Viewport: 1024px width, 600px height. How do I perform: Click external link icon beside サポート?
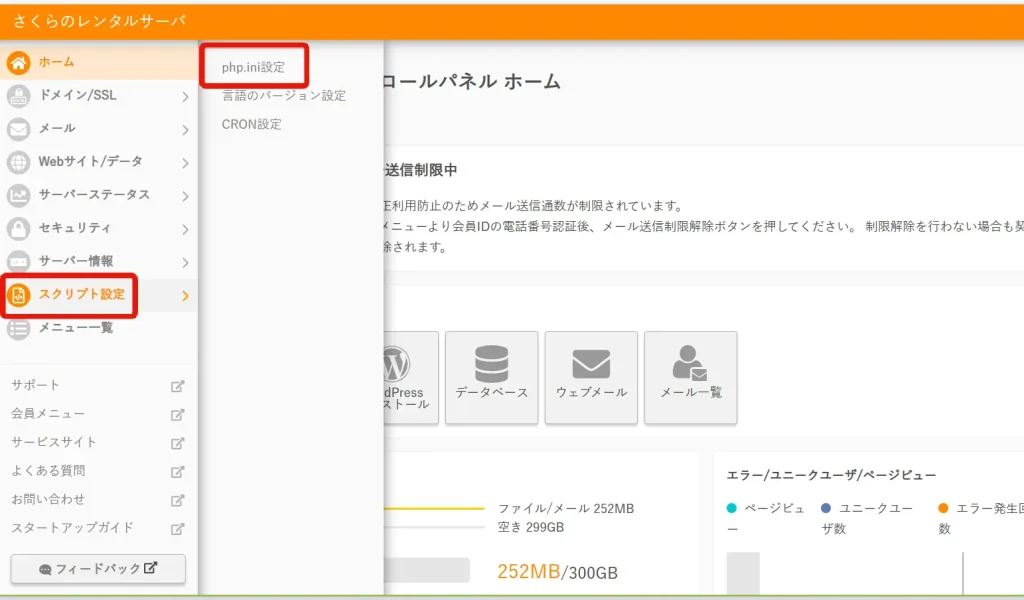tap(177, 386)
